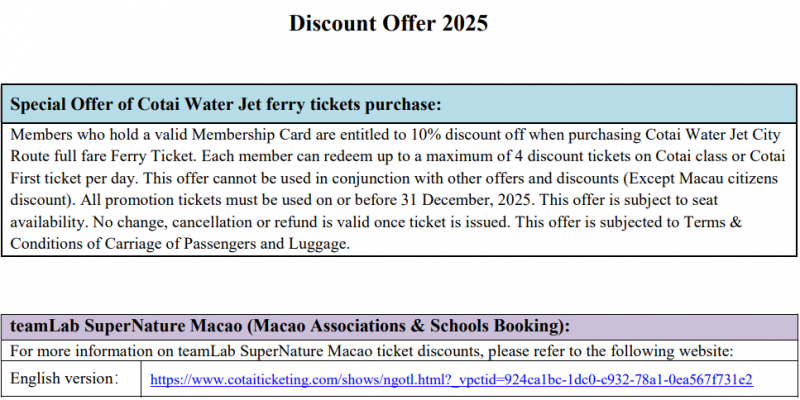Image resolution: width=800 pixels, height=400 pixels.
Task: Click the "Discount Offer 2025" title
Action: (389, 24)
